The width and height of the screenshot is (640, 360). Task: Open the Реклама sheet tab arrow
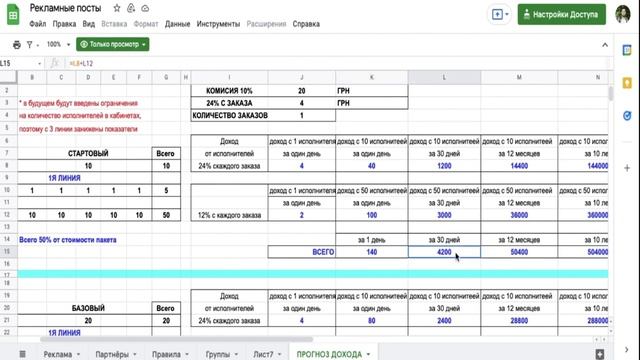(x=78, y=354)
